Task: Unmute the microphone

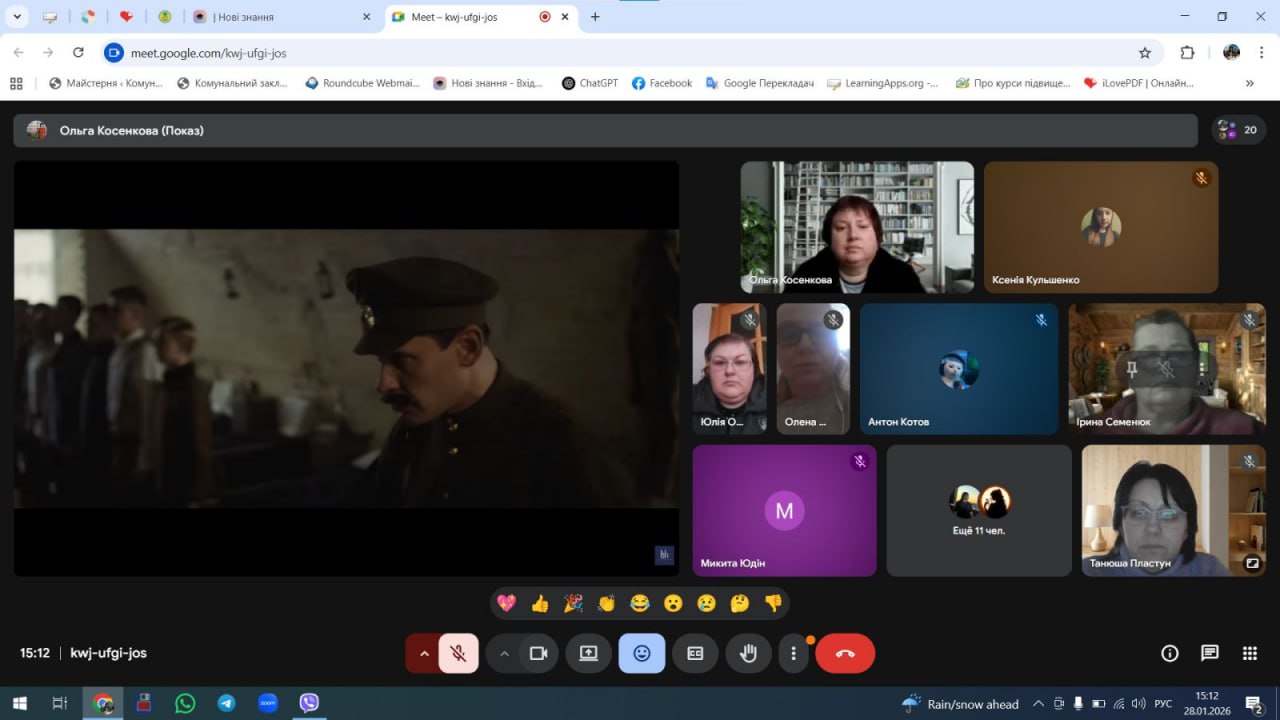Action: pos(458,654)
